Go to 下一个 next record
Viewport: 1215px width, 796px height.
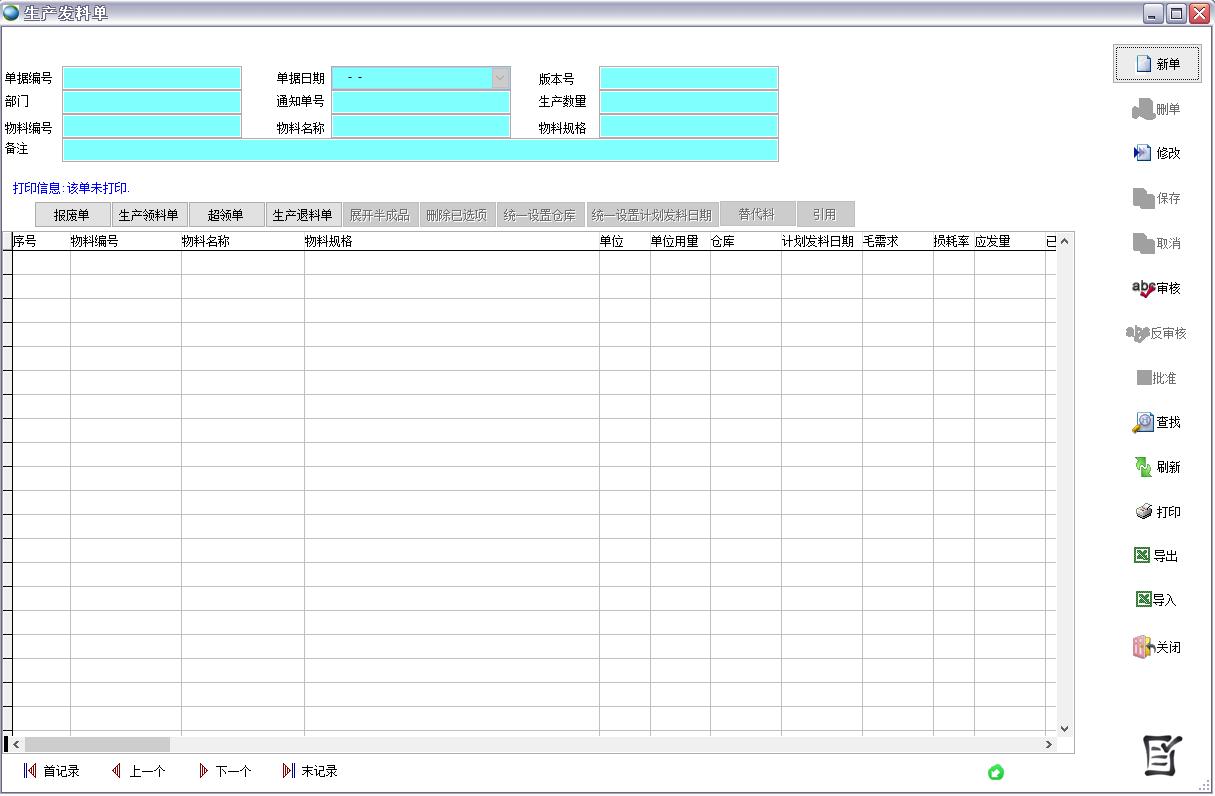(x=224, y=771)
